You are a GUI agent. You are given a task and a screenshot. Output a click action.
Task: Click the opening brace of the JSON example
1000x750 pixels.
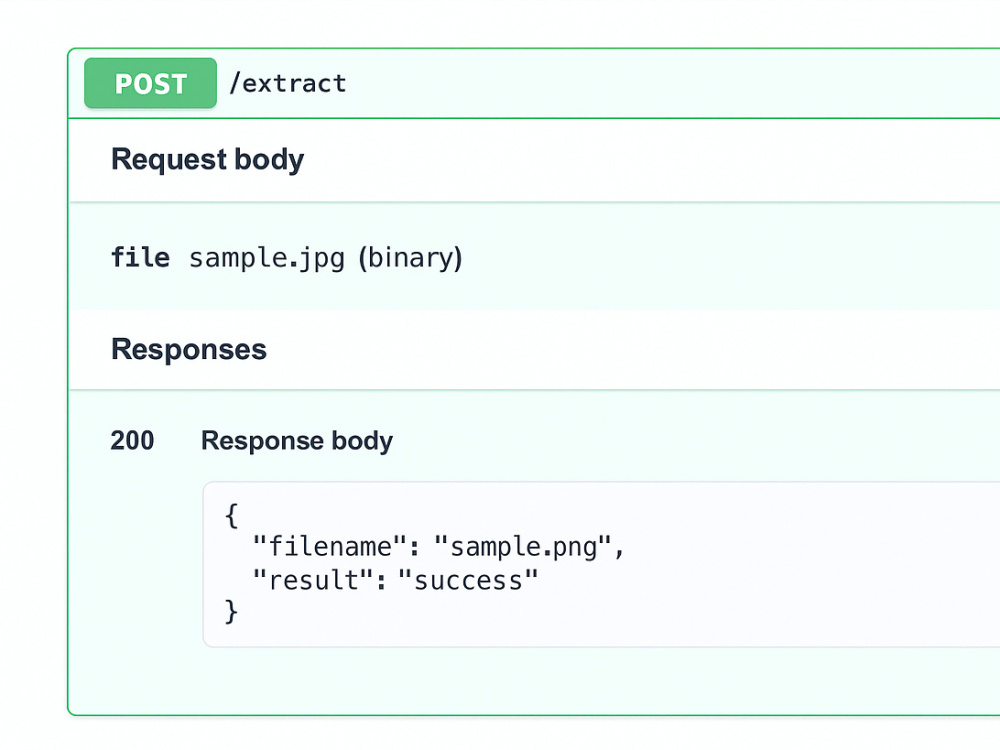pos(229,515)
